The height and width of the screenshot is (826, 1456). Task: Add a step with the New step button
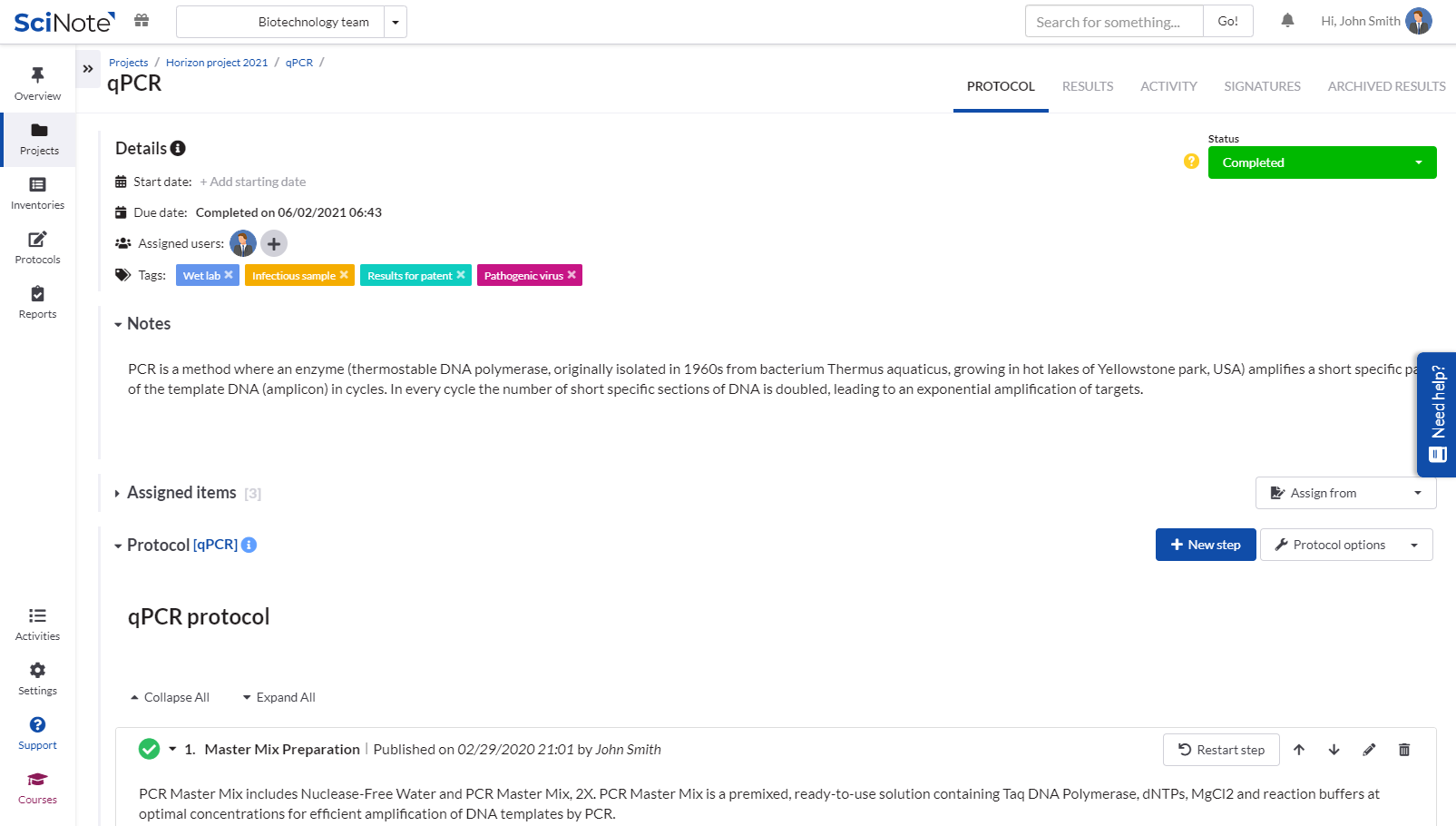[1206, 545]
